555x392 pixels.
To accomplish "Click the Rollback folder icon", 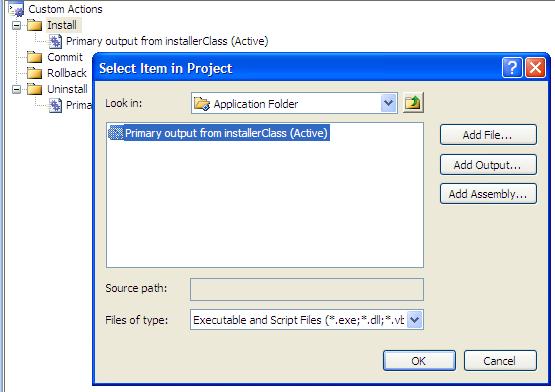I will [x=34, y=73].
